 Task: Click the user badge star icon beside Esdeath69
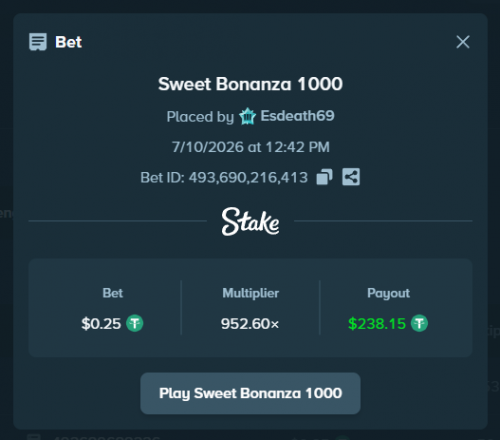(247, 116)
